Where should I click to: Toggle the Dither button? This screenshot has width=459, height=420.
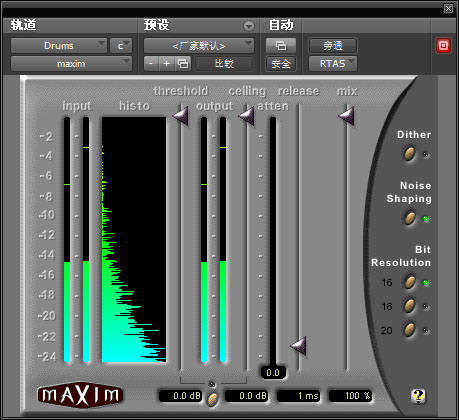pos(410,154)
